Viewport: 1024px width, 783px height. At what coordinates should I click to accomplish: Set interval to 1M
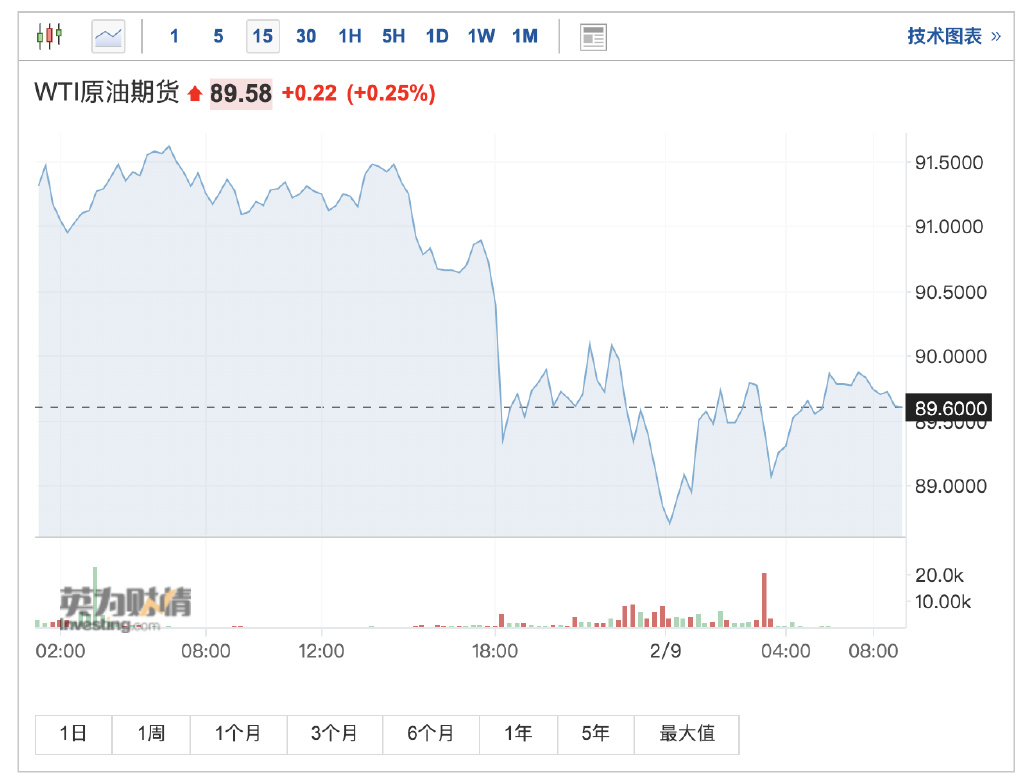[x=525, y=37]
